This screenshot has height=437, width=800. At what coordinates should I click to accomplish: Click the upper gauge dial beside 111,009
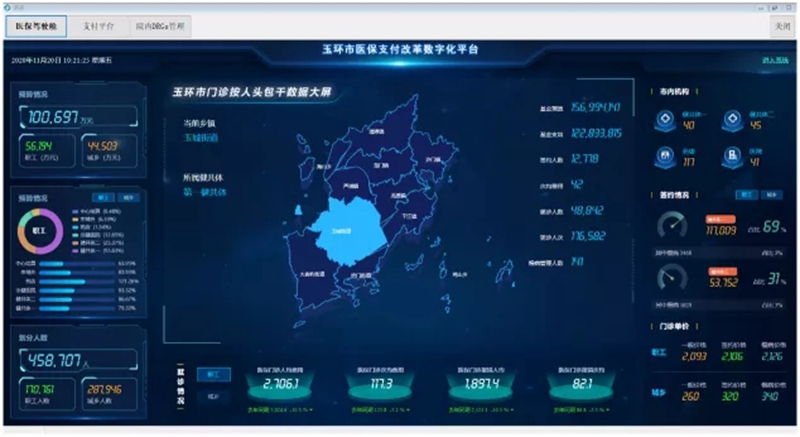click(x=673, y=226)
